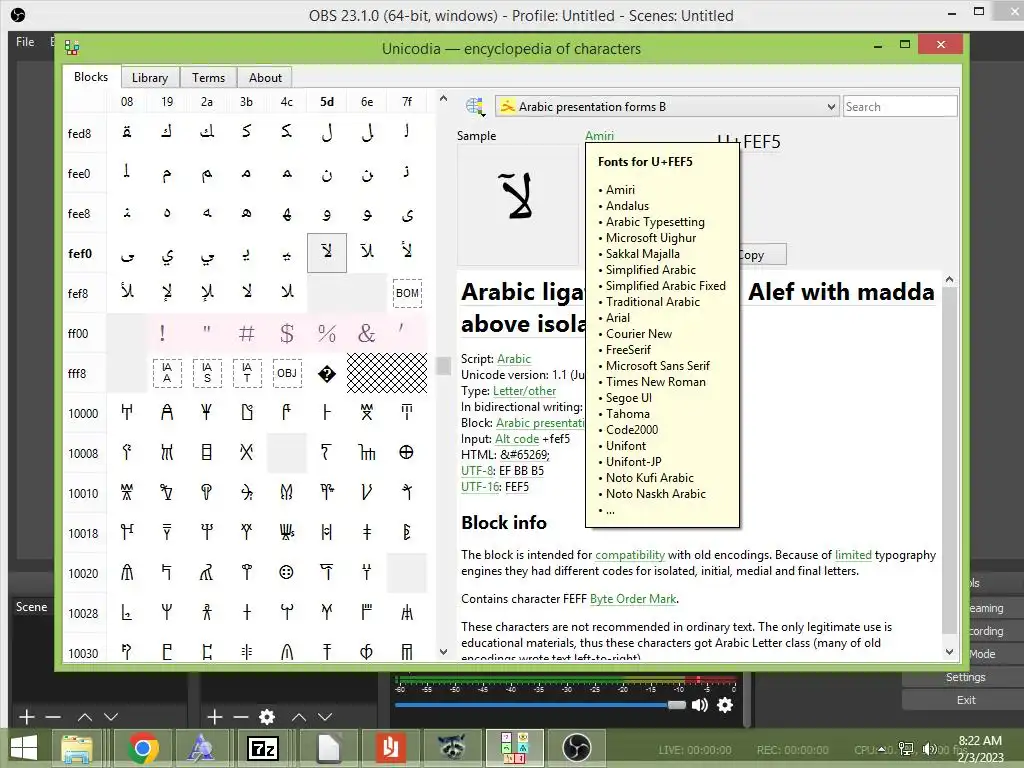This screenshot has height=768, width=1024.
Task: Click the character grid scrollbar thumb
Action: (x=443, y=366)
